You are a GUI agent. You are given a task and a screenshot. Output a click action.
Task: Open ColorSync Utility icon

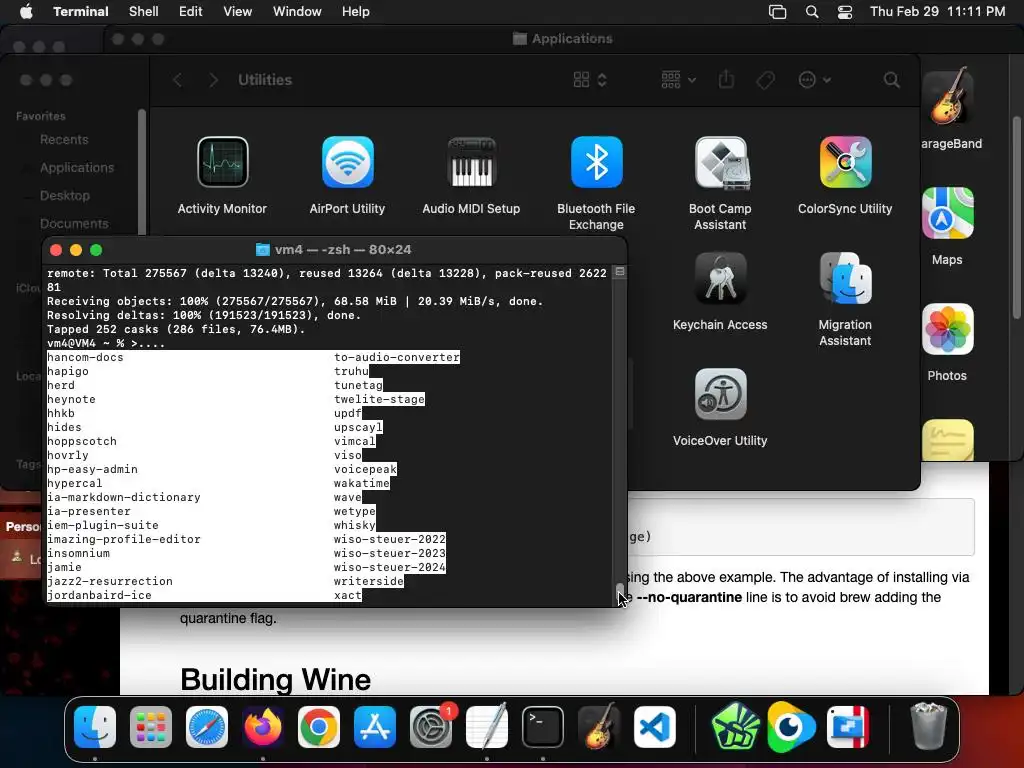(x=845, y=162)
